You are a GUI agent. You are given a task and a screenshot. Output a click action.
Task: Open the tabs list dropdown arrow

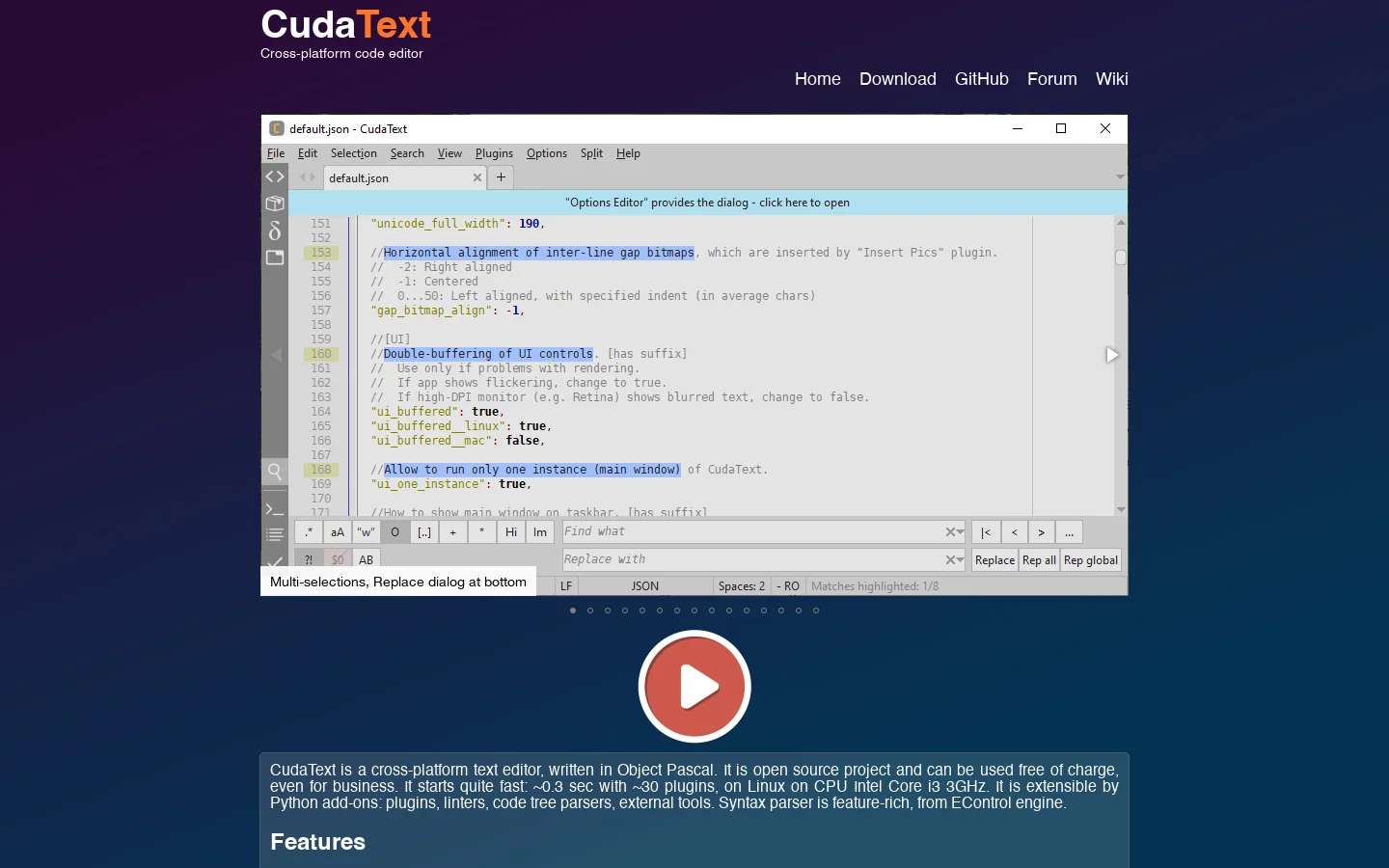click(1120, 177)
